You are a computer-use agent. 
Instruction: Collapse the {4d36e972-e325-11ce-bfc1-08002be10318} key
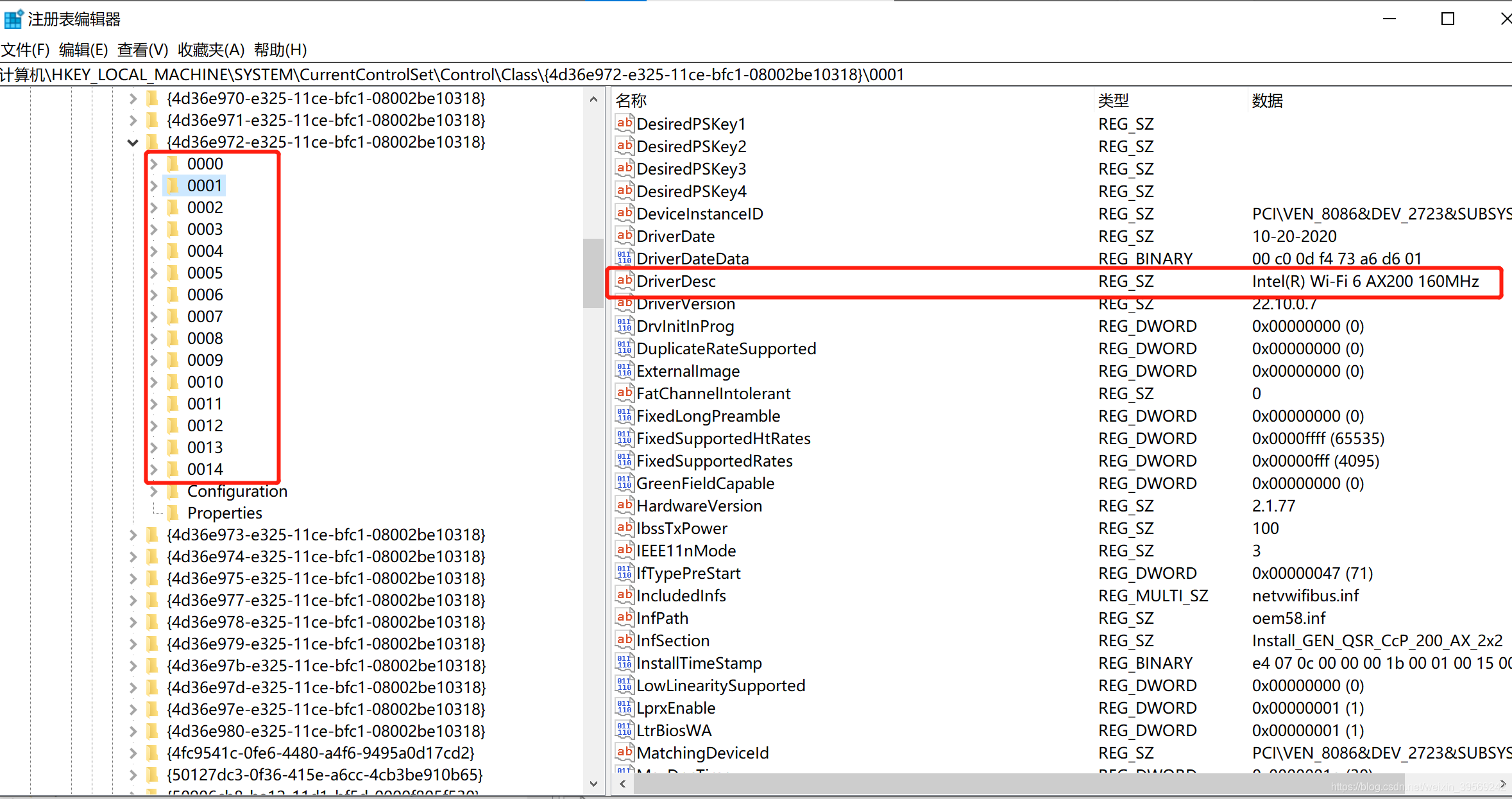tap(133, 142)
